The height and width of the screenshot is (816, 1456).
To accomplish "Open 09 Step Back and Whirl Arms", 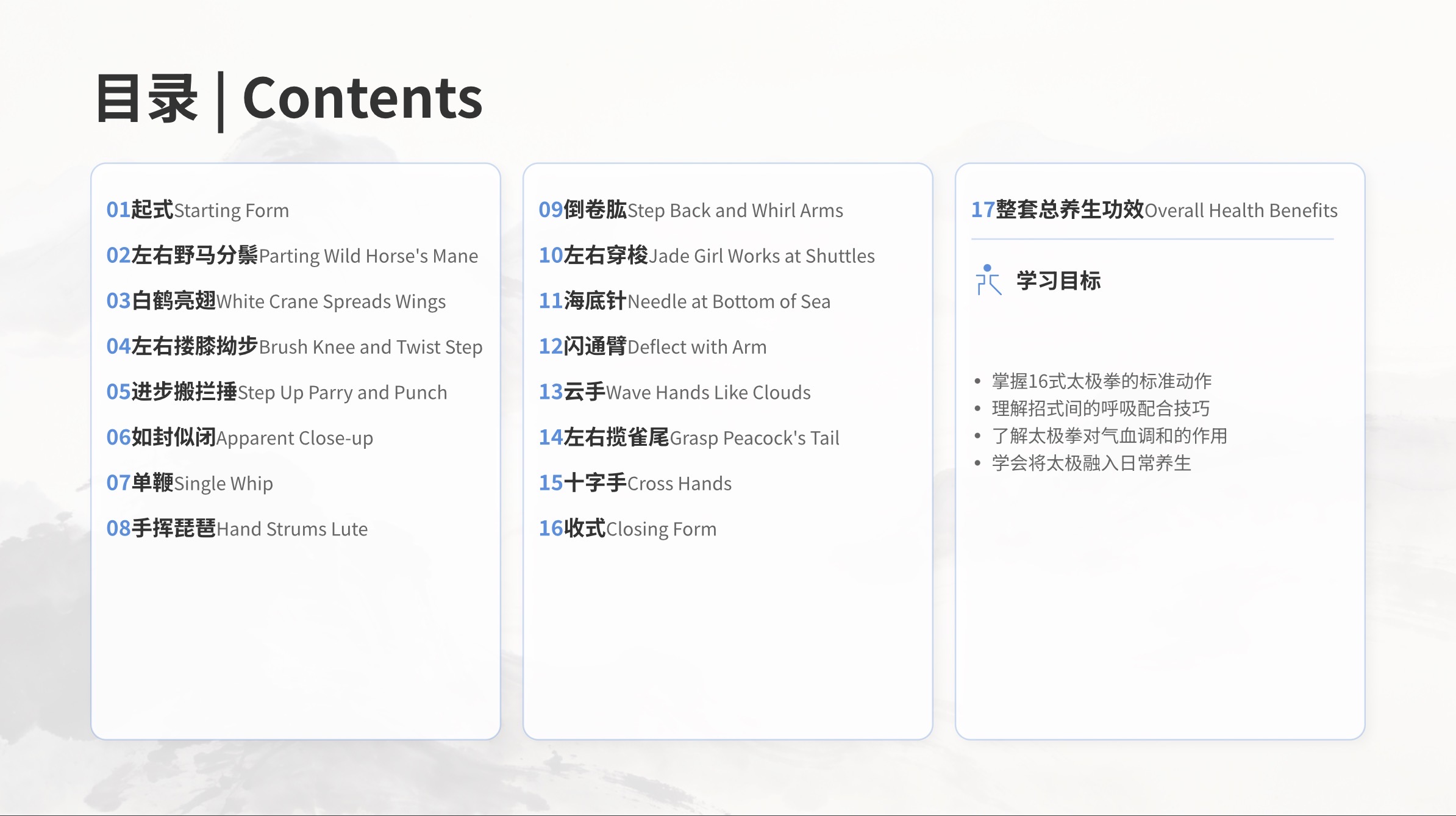I will (690, 210).
